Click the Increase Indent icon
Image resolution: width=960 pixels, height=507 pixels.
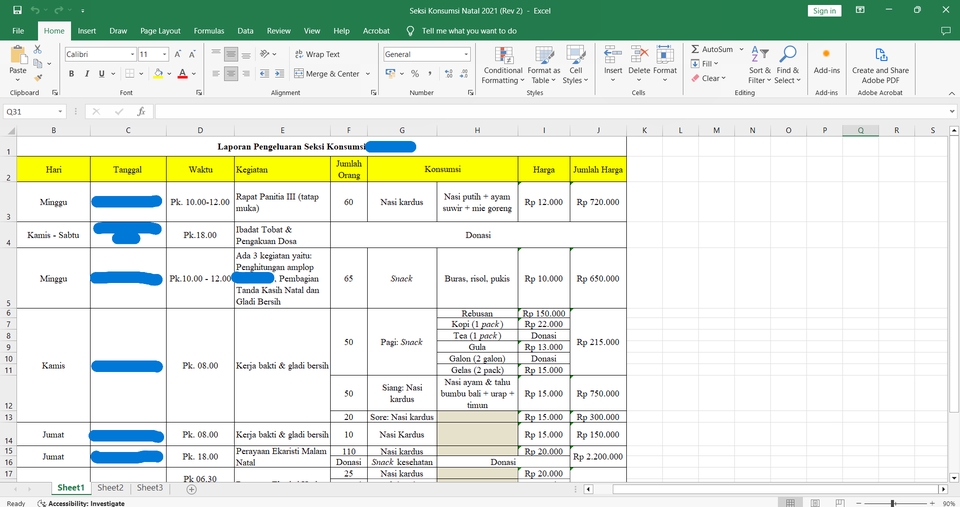pyautogui.click(x=279, y=73)
